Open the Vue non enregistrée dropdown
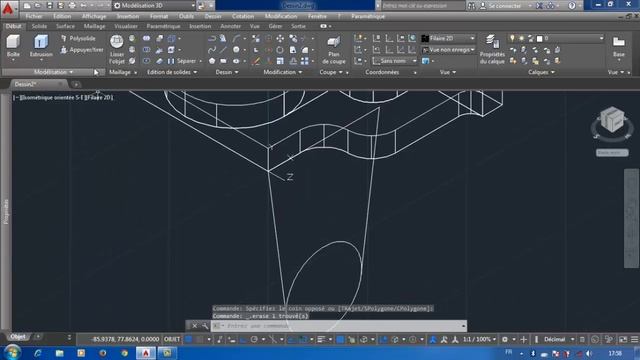This screenshot has height=360, width=640. coord(449,50)
